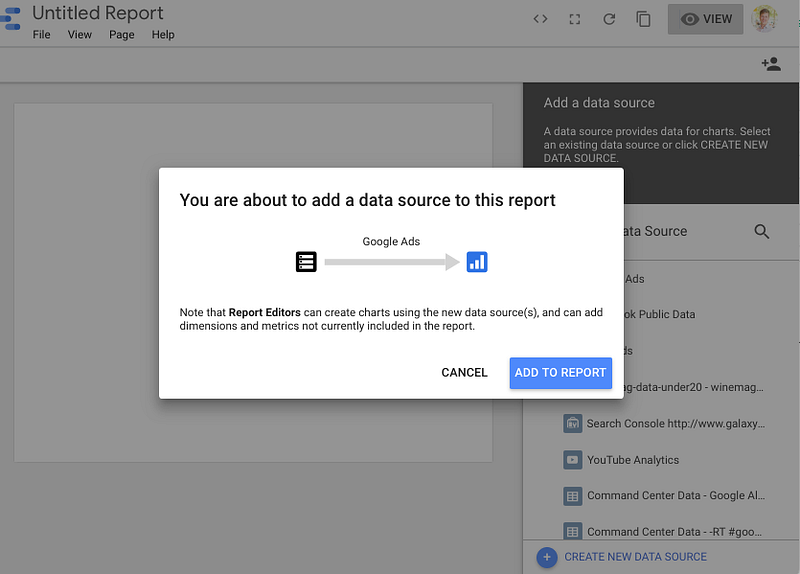Click the Untitled Report title
Screen dimensions: 800x574
coord(97,13)
